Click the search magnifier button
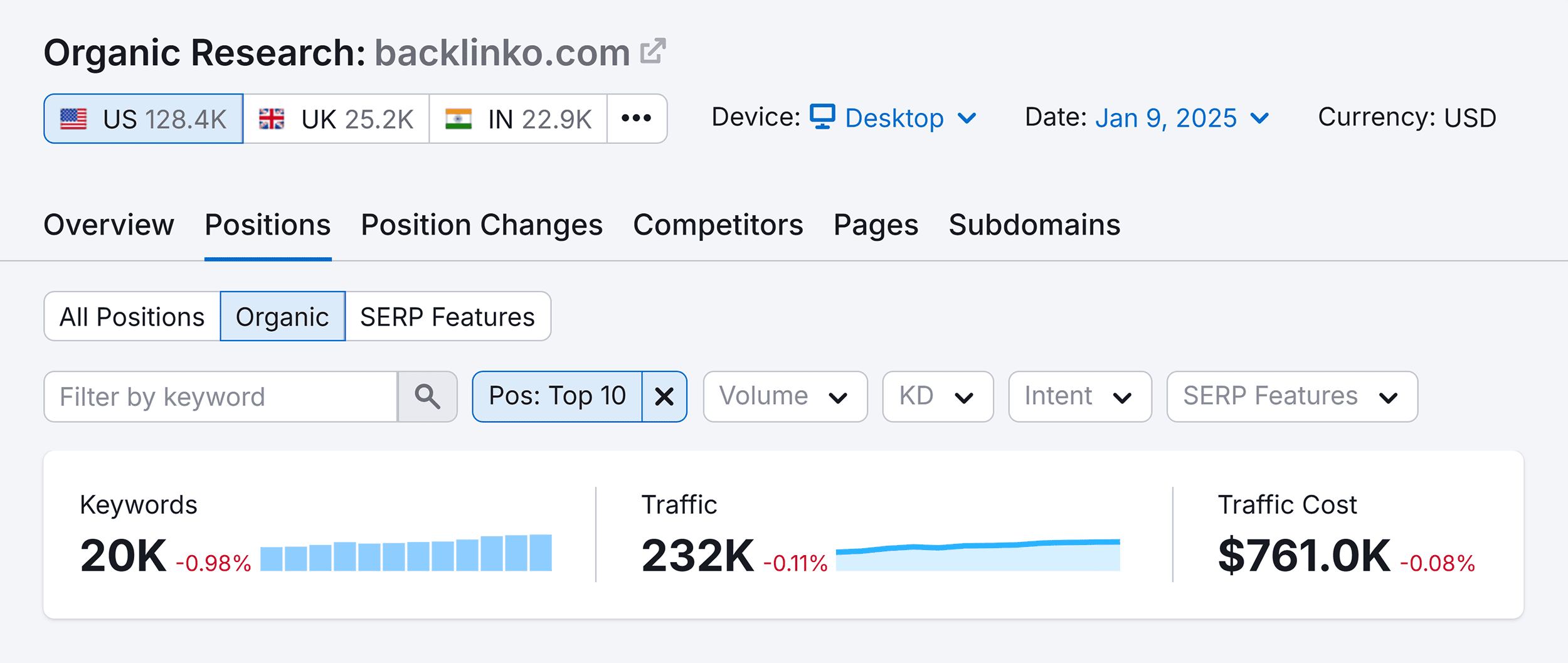 tap(427, 396)
